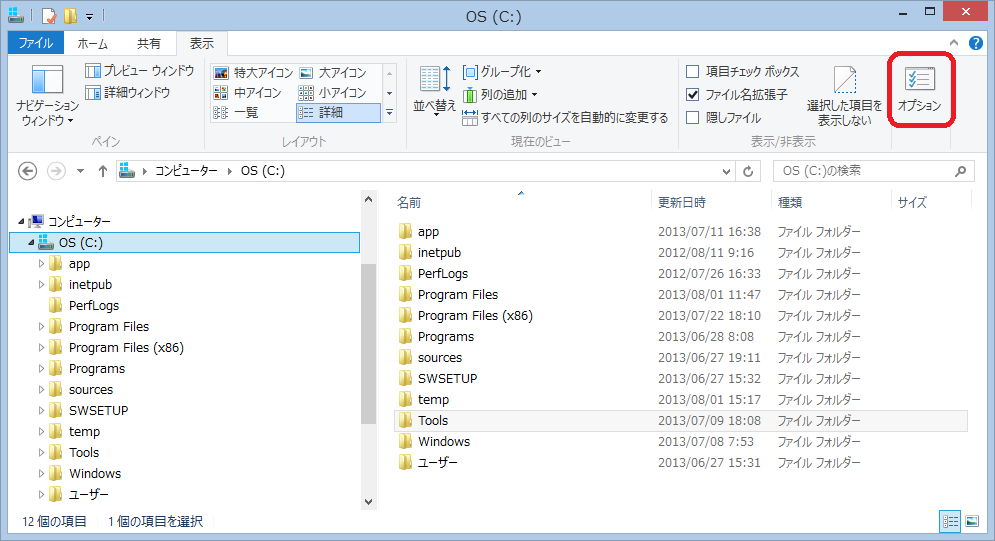Toggle 隠しファイル checkbox

coord(693,118)
